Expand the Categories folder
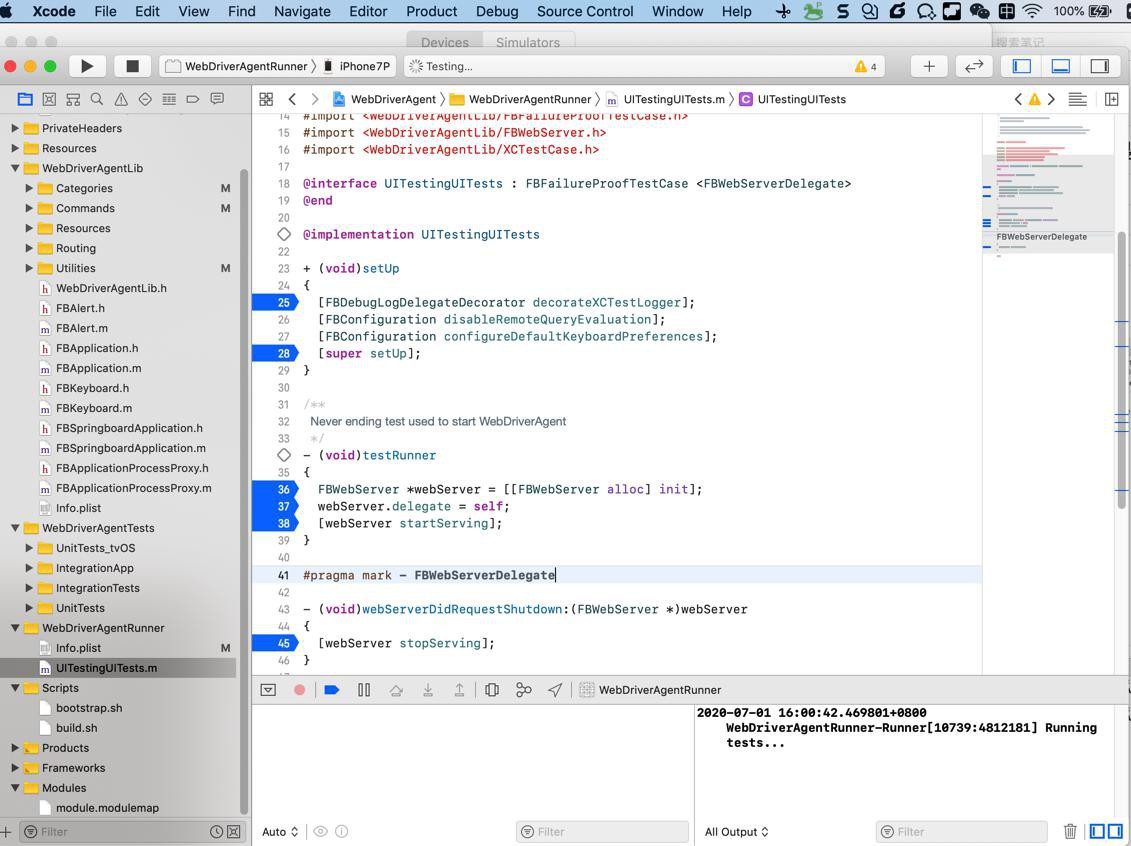 [29, 188]
